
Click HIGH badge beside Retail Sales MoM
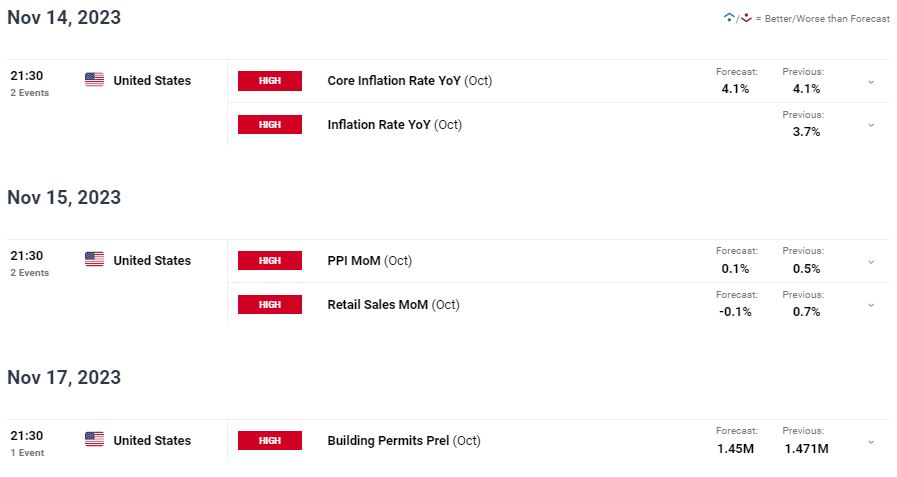(270, 304)
